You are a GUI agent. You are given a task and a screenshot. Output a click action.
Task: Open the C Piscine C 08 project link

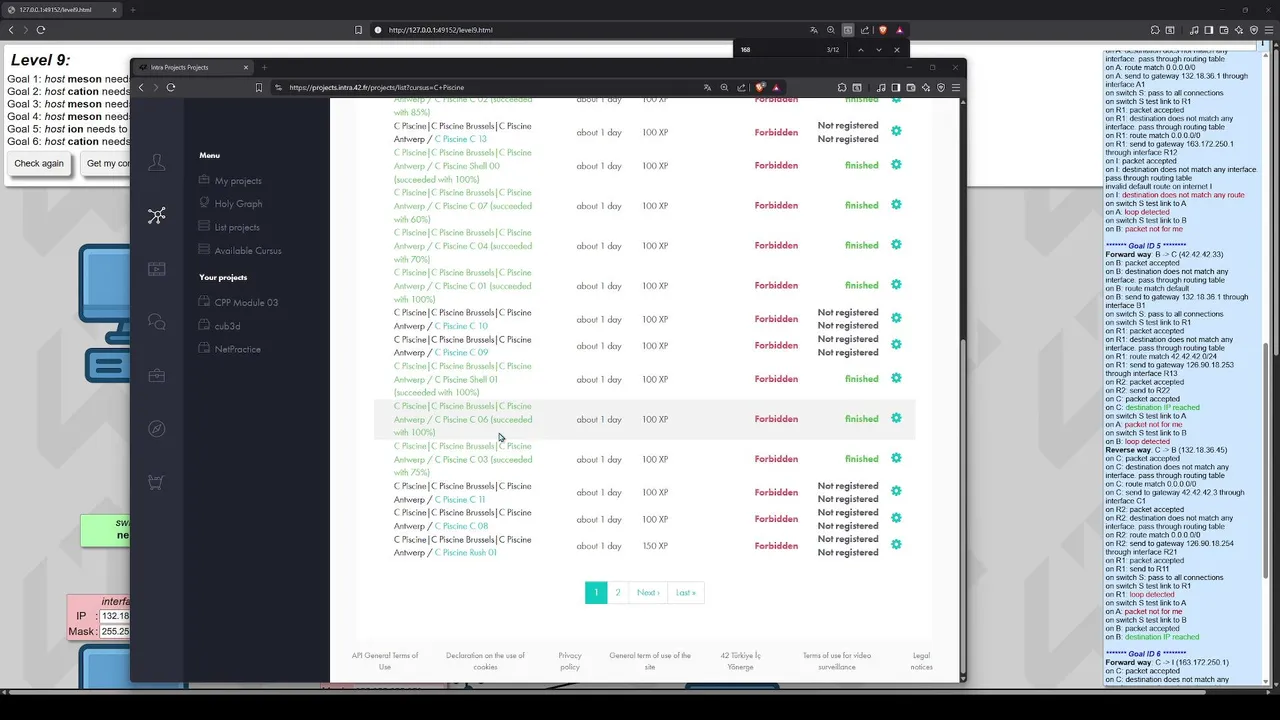[x=461, y=526]
